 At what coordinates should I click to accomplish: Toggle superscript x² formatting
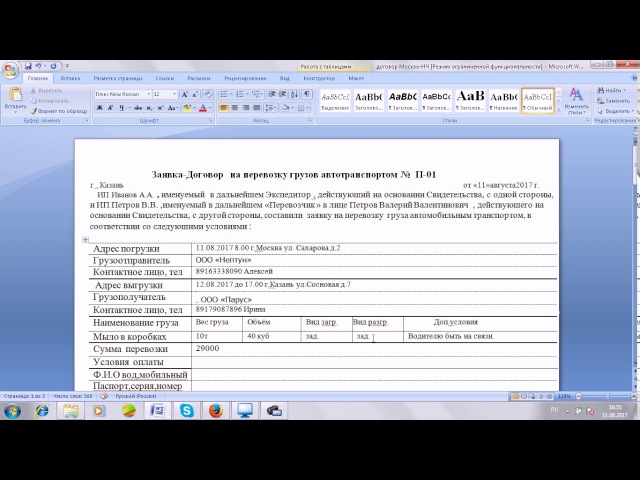(x=160, y=108)
